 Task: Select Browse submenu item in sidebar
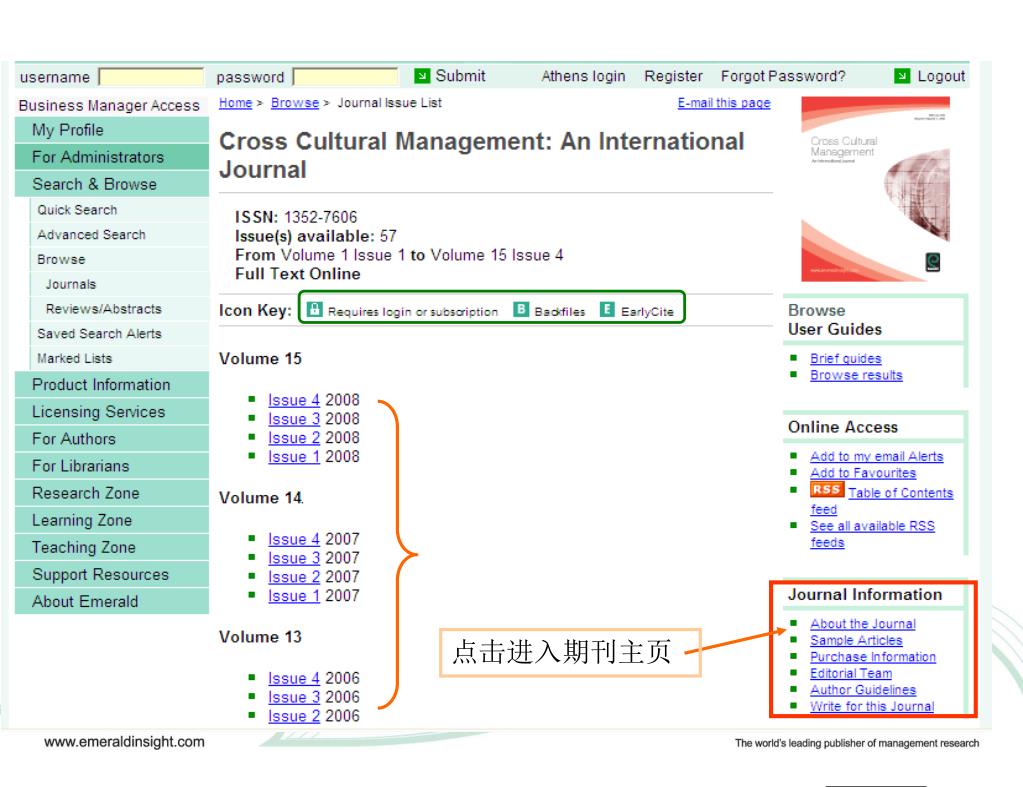point(119,260)
